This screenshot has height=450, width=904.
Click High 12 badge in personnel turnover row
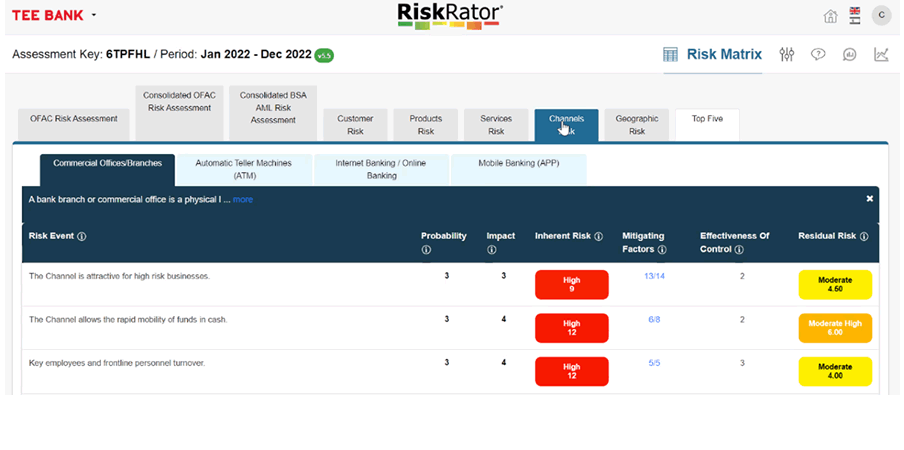pyautogui.click(x=571, y=371)
